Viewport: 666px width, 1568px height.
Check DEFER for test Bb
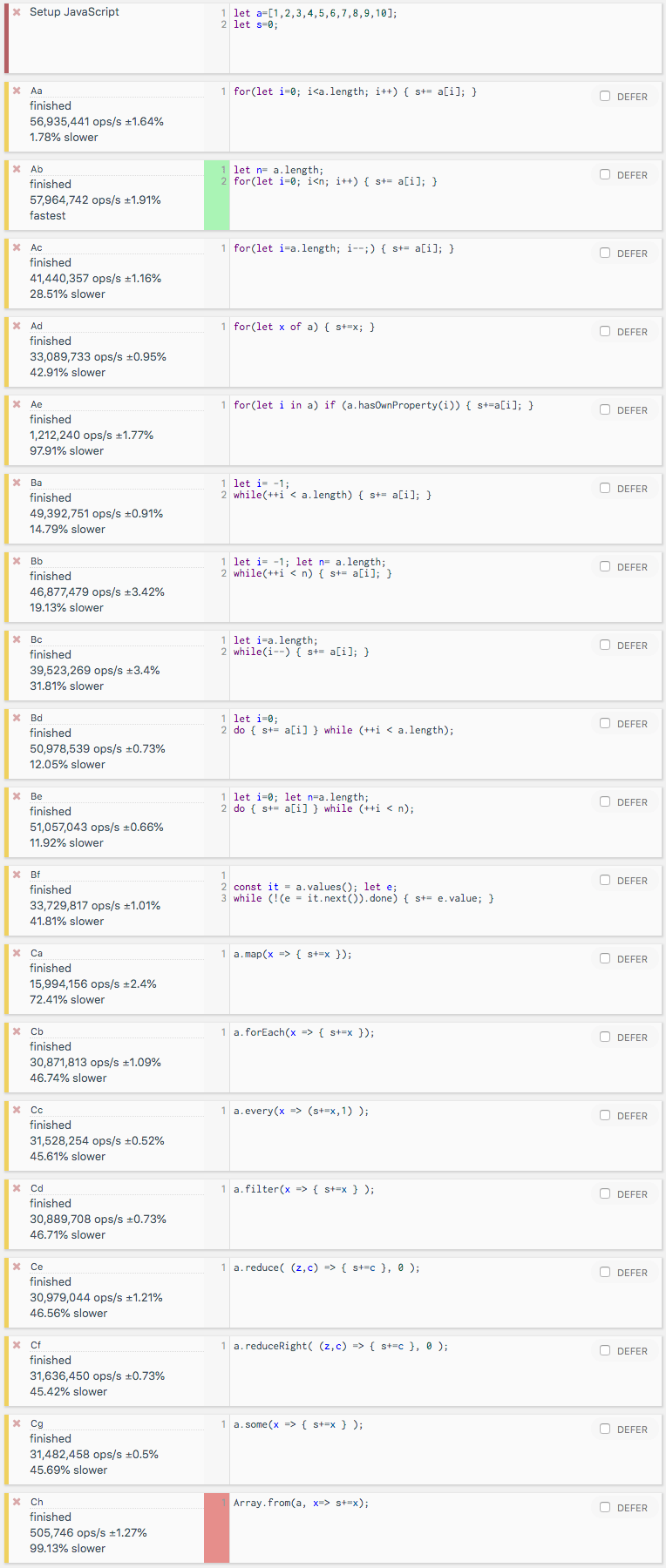(x=605, y=566)
